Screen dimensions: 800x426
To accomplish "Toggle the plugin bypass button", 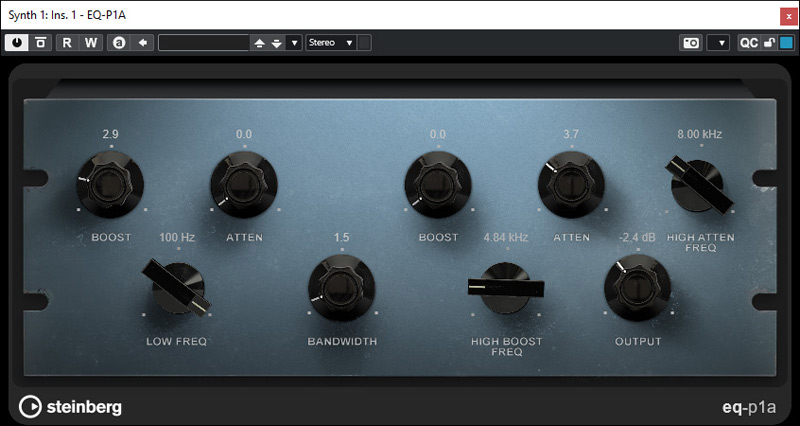I will coord(40,43).
